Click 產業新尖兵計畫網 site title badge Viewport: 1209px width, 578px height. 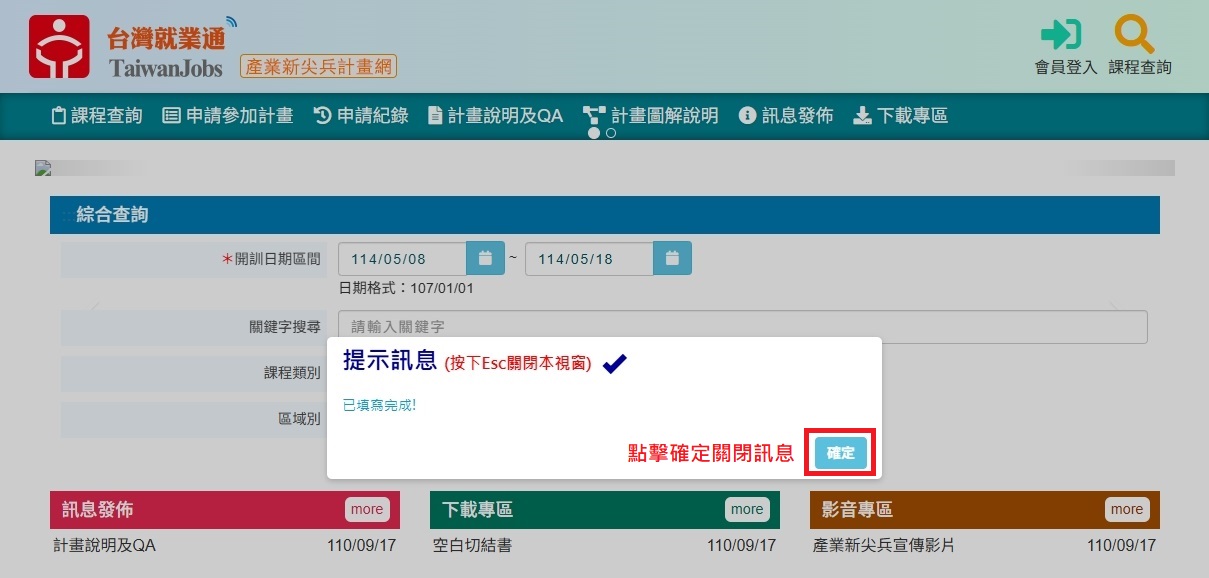[319, 67]
